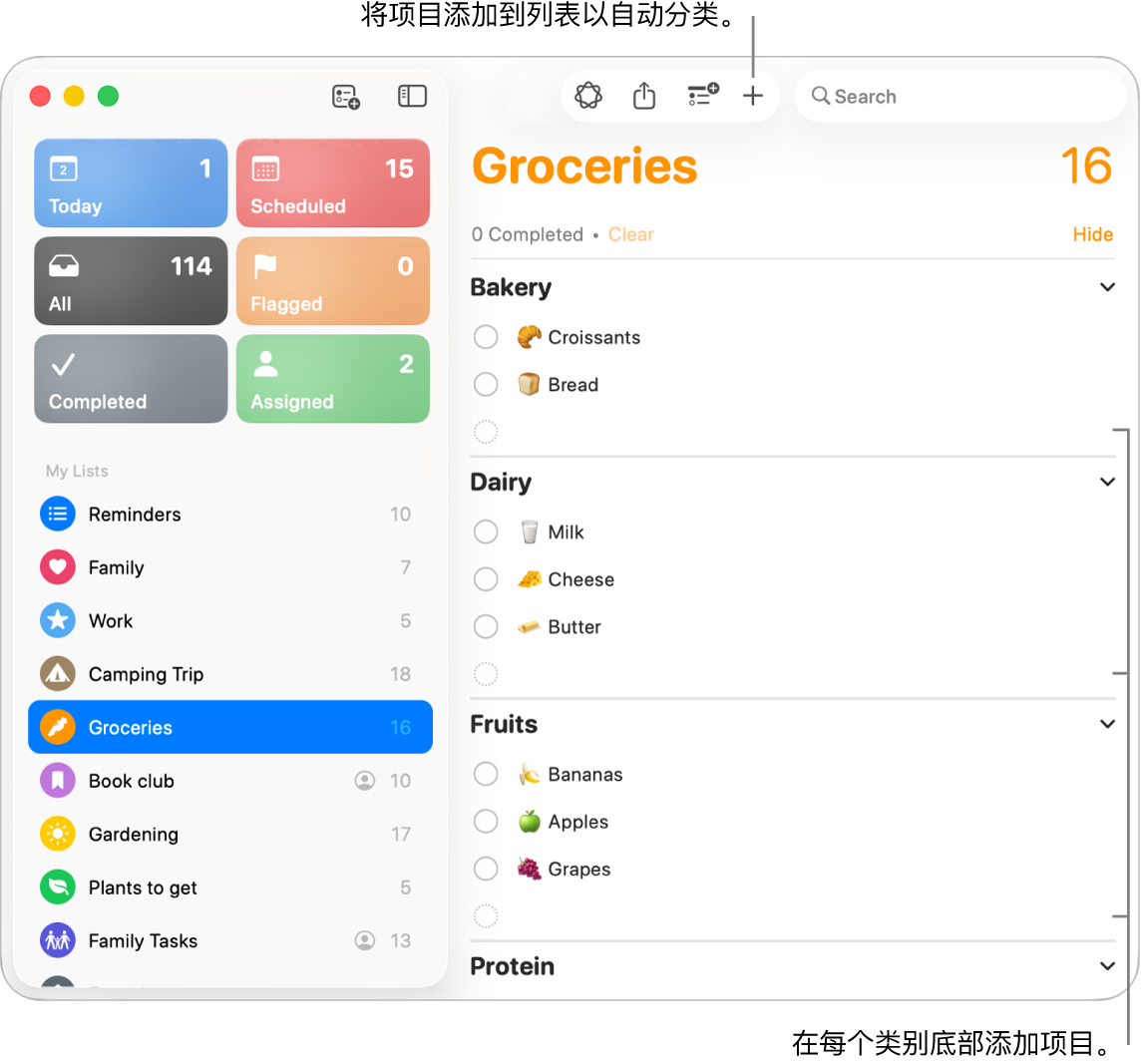Click empty new-item circle under Grapes

click(x=486, y=915)
